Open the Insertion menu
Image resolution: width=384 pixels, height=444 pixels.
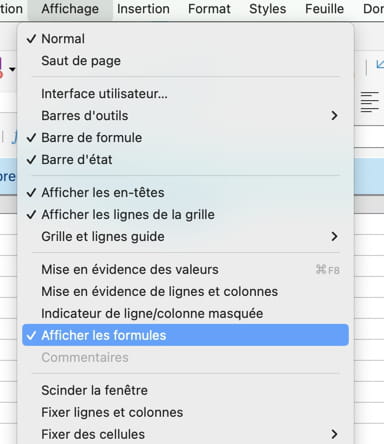[x=143, y=9]
